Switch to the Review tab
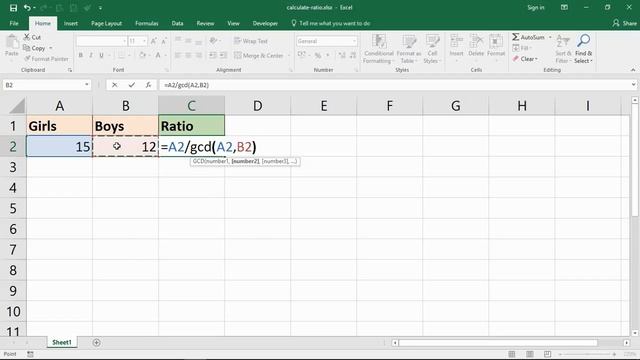Viewport: 640px width, 360px height. click(205, 23)
